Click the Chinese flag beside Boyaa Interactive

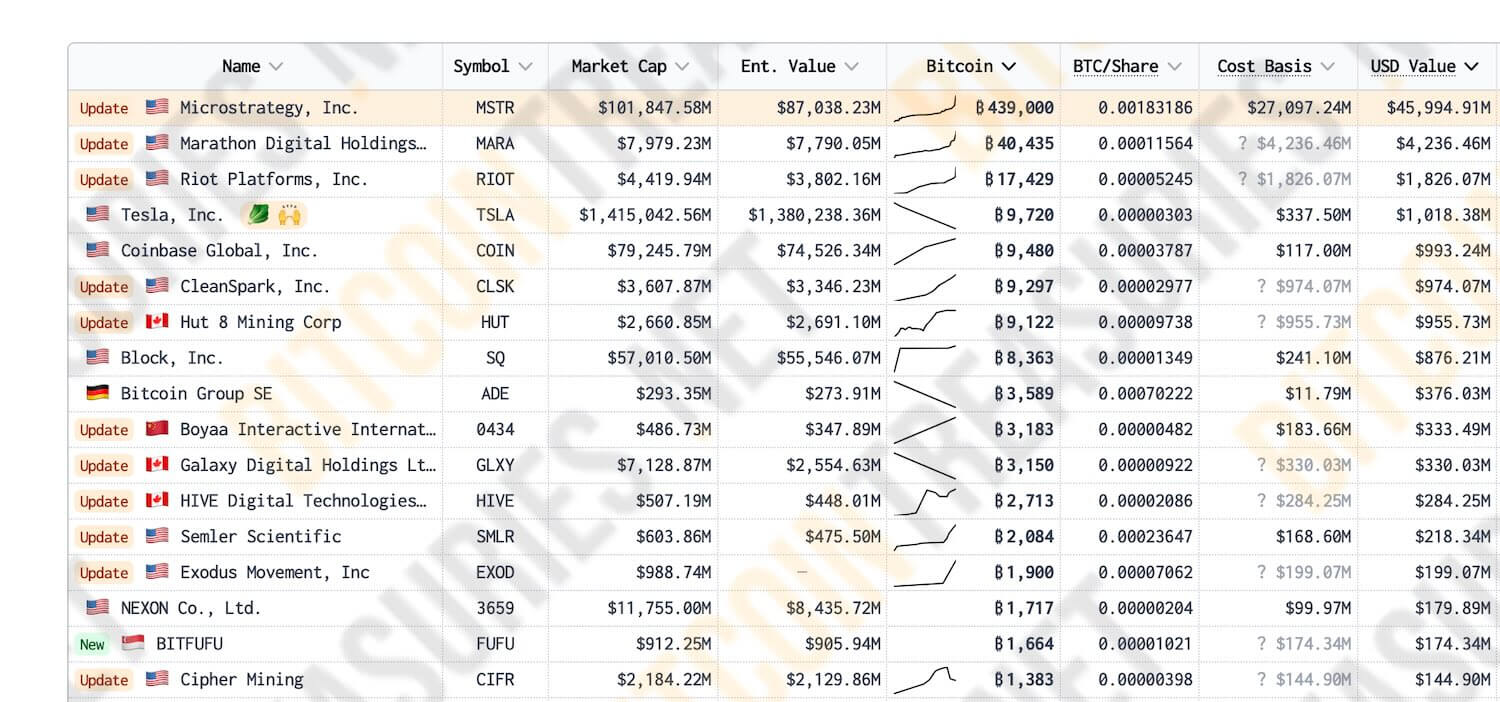pos(157,429)
